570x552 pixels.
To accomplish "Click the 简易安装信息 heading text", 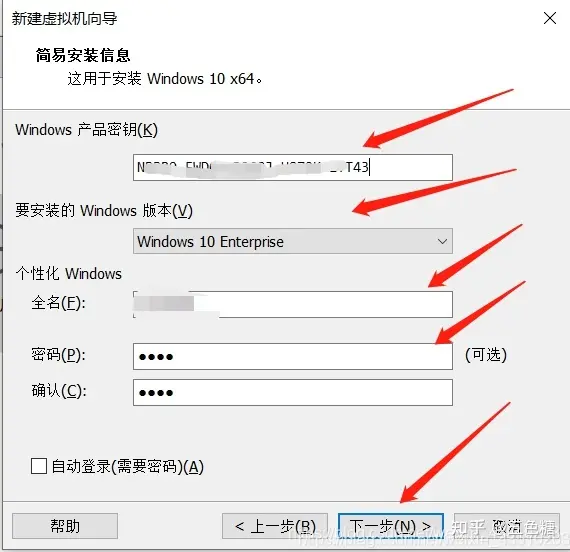I will [83, 55].
